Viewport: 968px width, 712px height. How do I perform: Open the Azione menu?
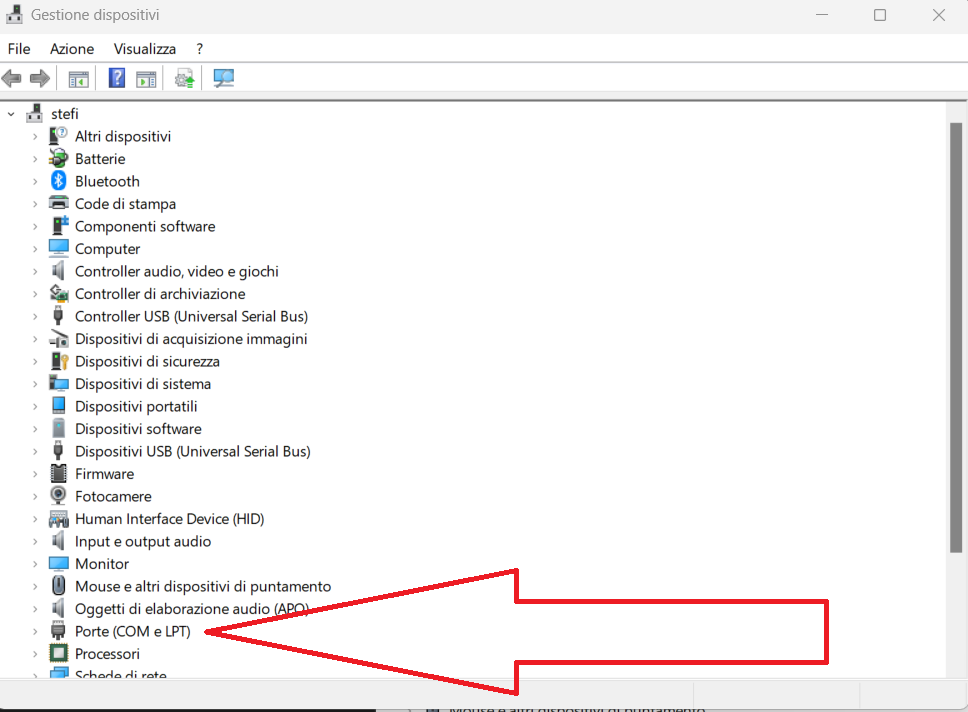(72, 48)
